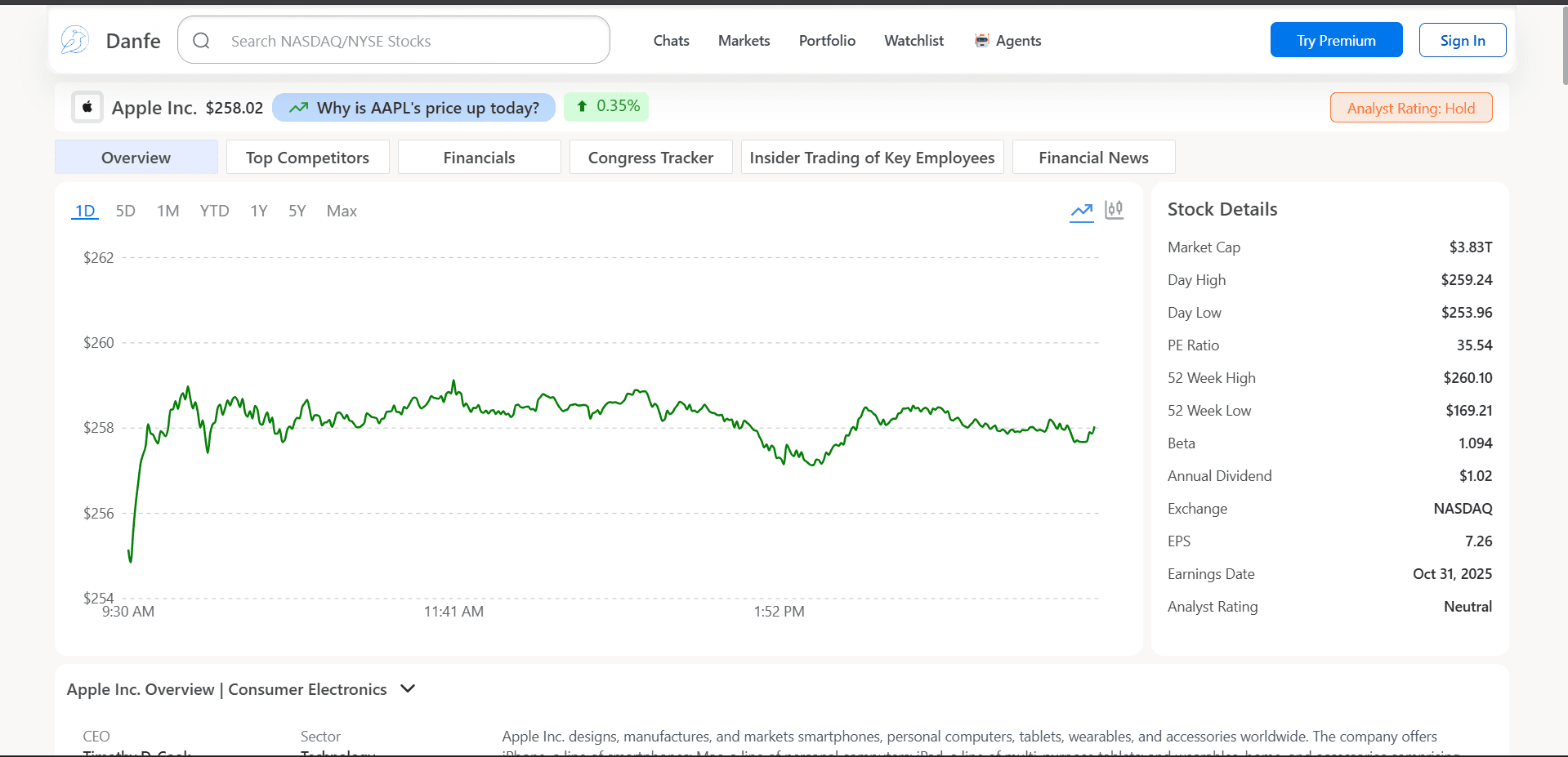Click the Try Premium button

1336,39
